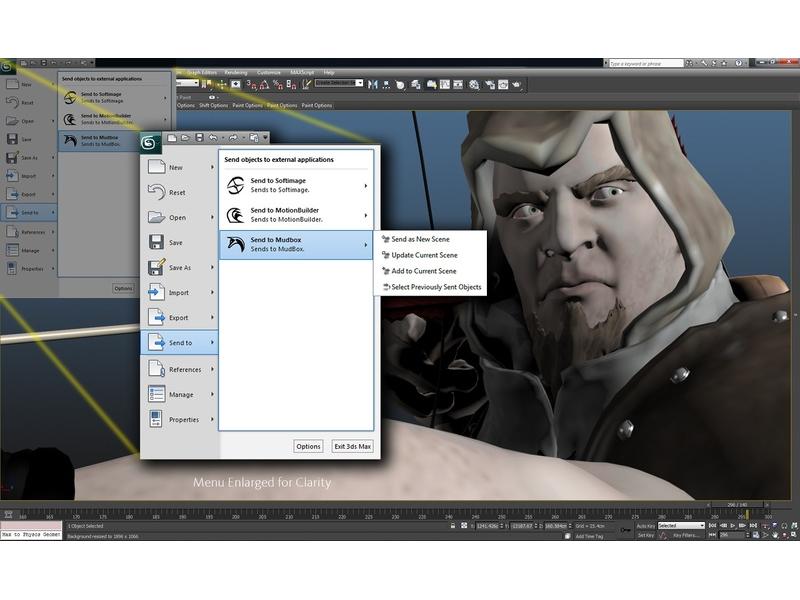800x600 pixels.
Task: Click Edit Named Selection Sets icon
Action: (x=306, y=85)
